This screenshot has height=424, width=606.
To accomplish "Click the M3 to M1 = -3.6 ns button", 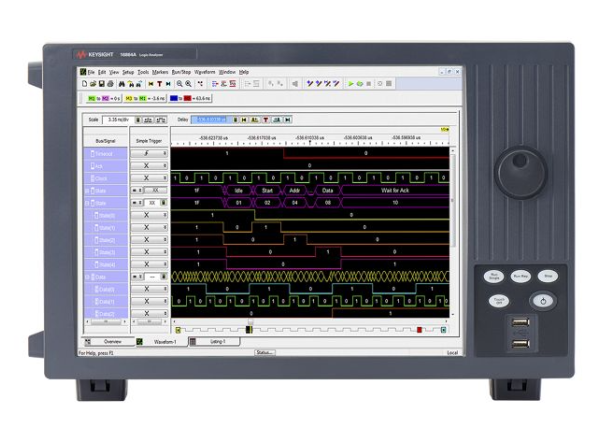I will pos(145,99).
